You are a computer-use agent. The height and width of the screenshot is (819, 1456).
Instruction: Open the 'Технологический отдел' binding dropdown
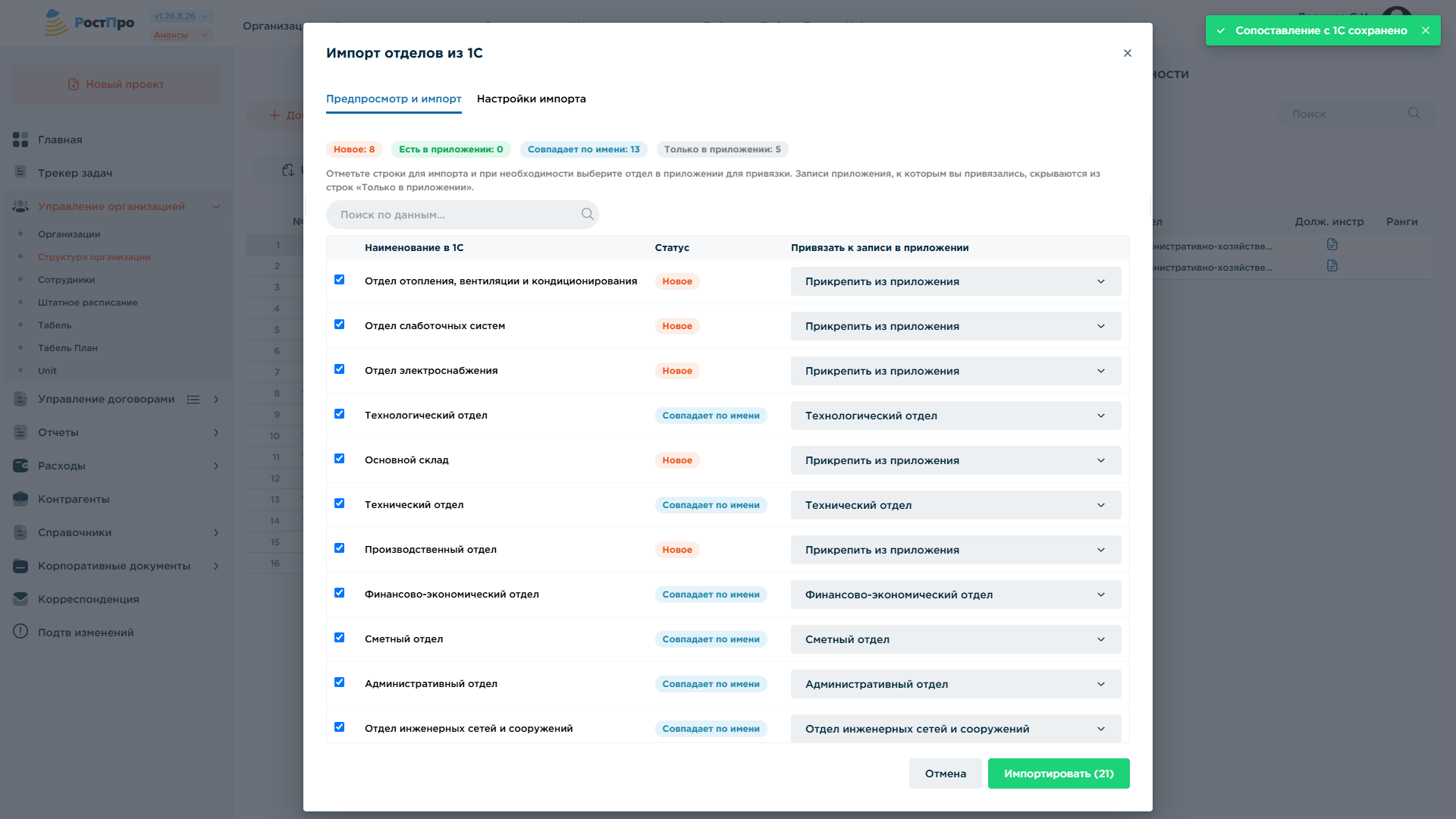[x=955, y=416]
